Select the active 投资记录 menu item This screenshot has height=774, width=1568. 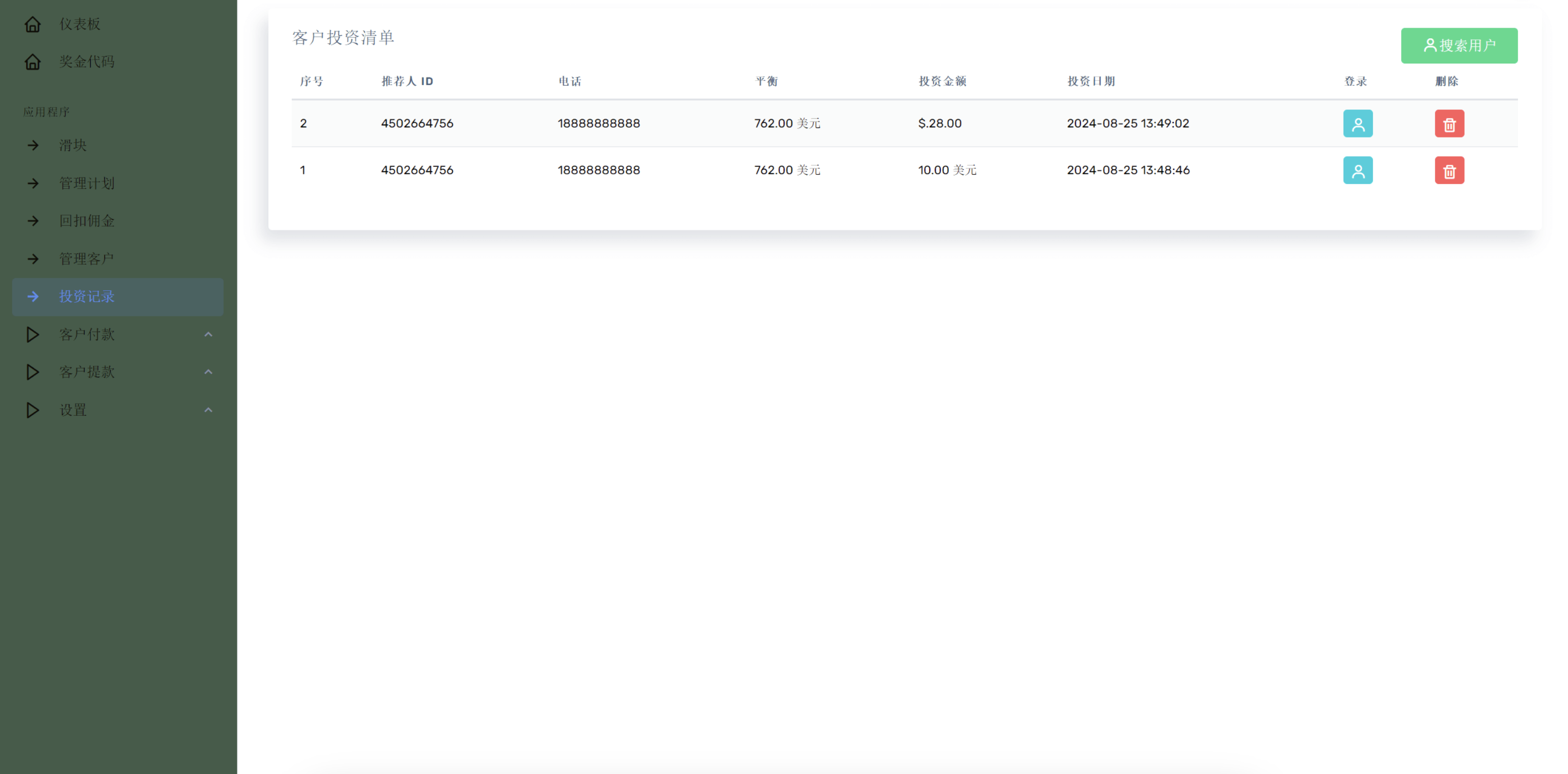click(86, 297)
